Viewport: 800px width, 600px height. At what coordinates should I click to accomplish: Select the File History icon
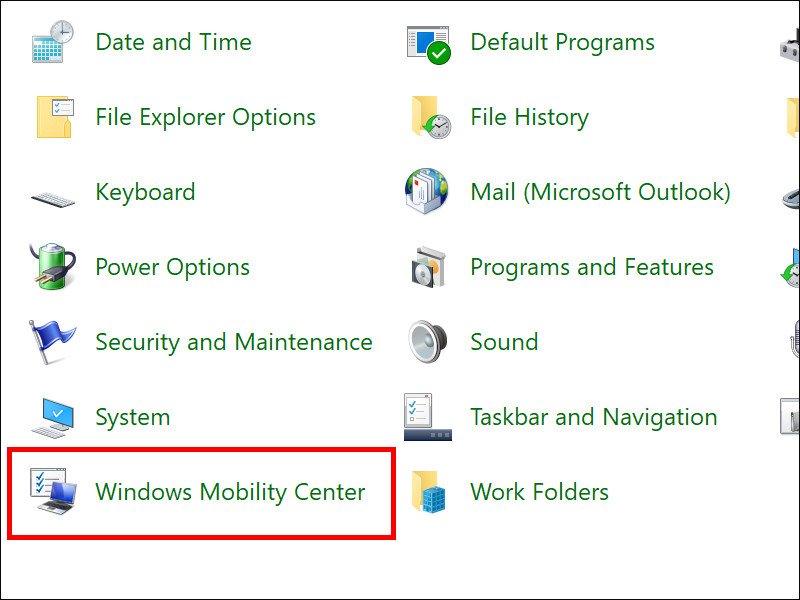(x=427, y=117)
